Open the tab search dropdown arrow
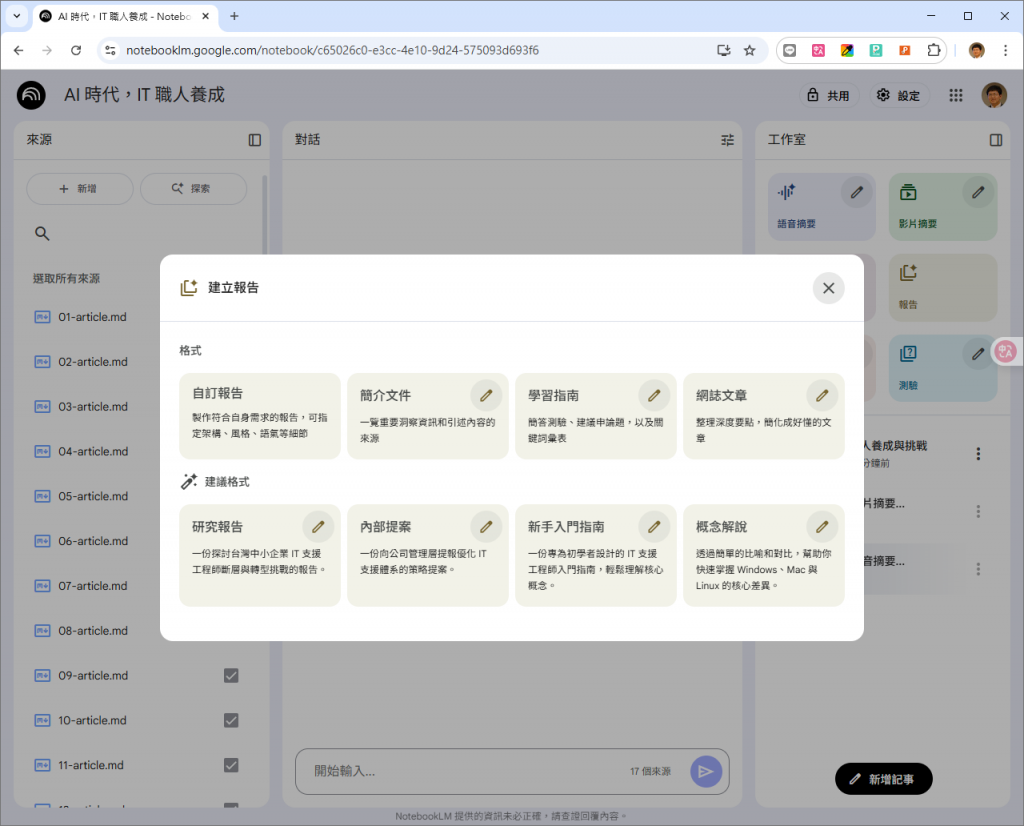Viewport: 1024px width, 826px height. 17,16
